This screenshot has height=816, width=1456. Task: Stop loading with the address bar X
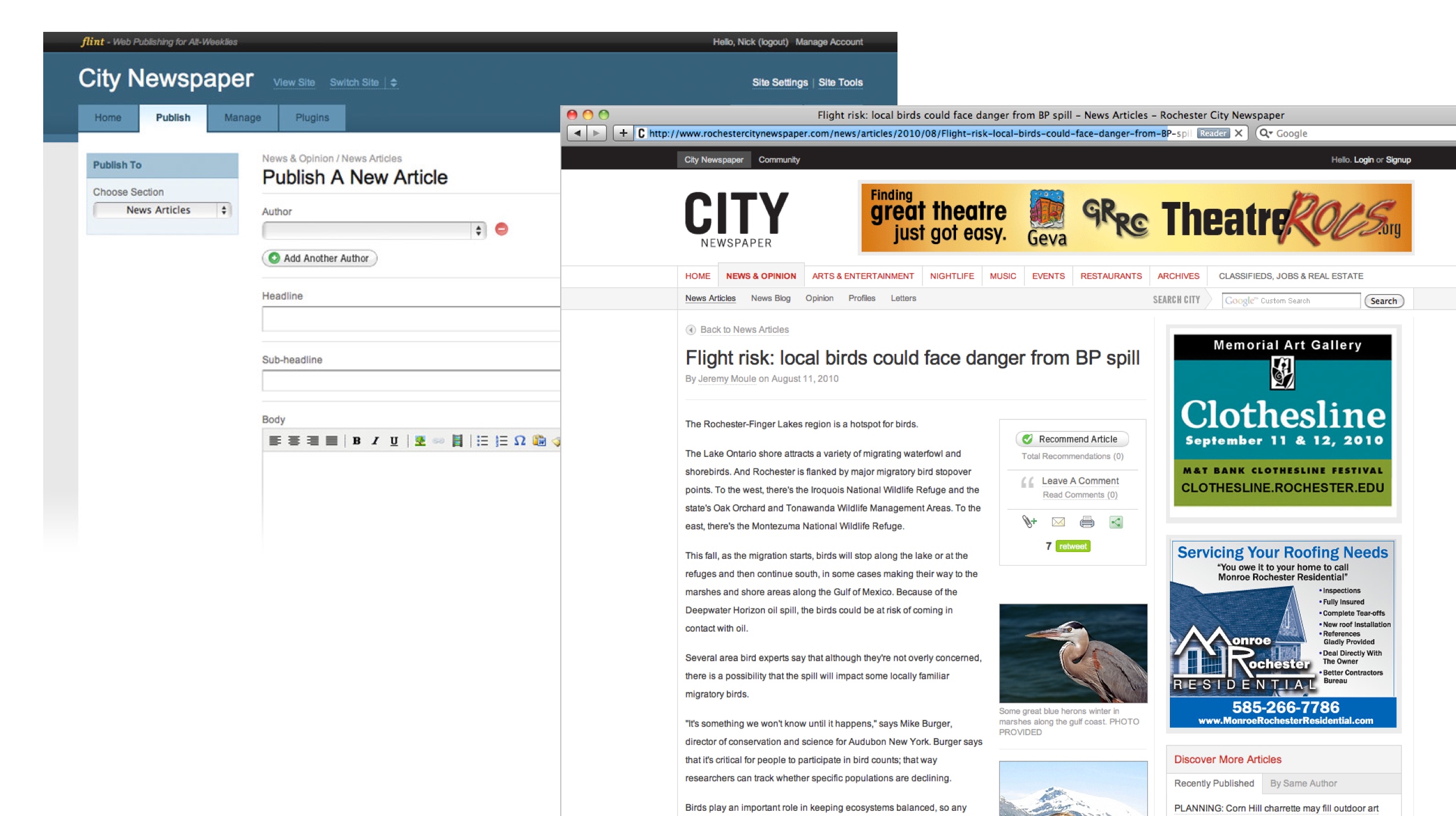click(1238, 133)
